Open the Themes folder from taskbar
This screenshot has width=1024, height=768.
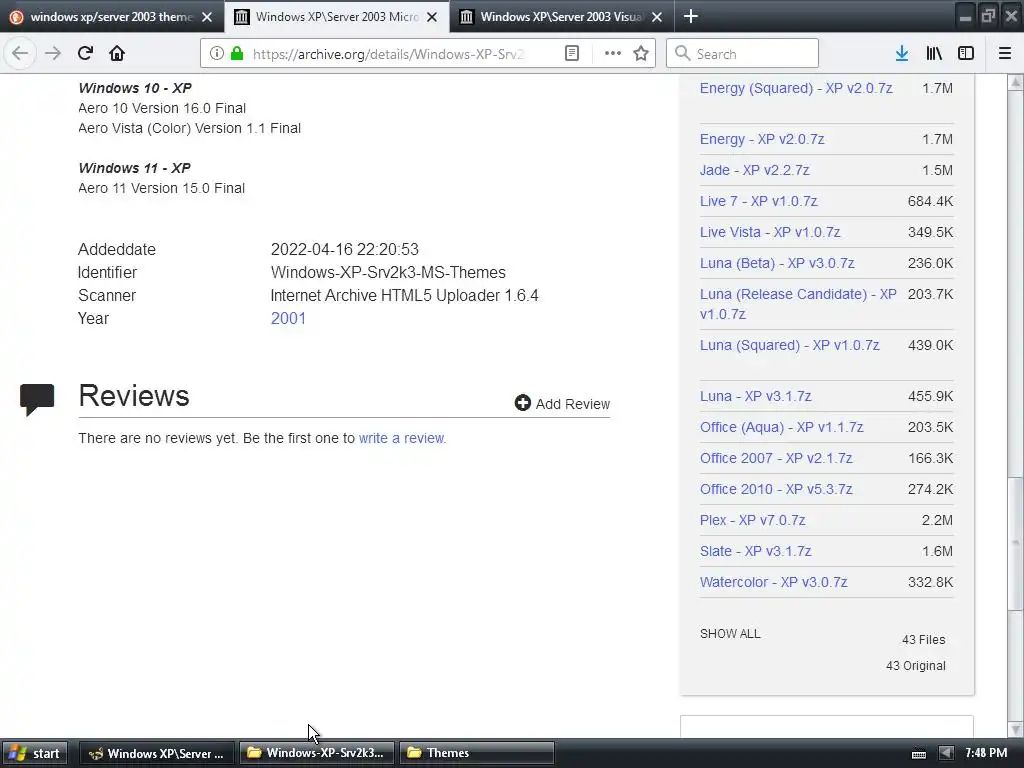coord(477,753)
